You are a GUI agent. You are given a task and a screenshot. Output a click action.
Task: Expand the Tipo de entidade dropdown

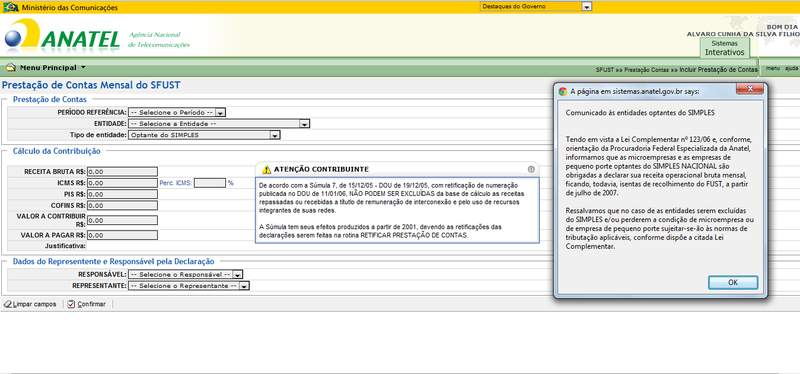point(204,135)
